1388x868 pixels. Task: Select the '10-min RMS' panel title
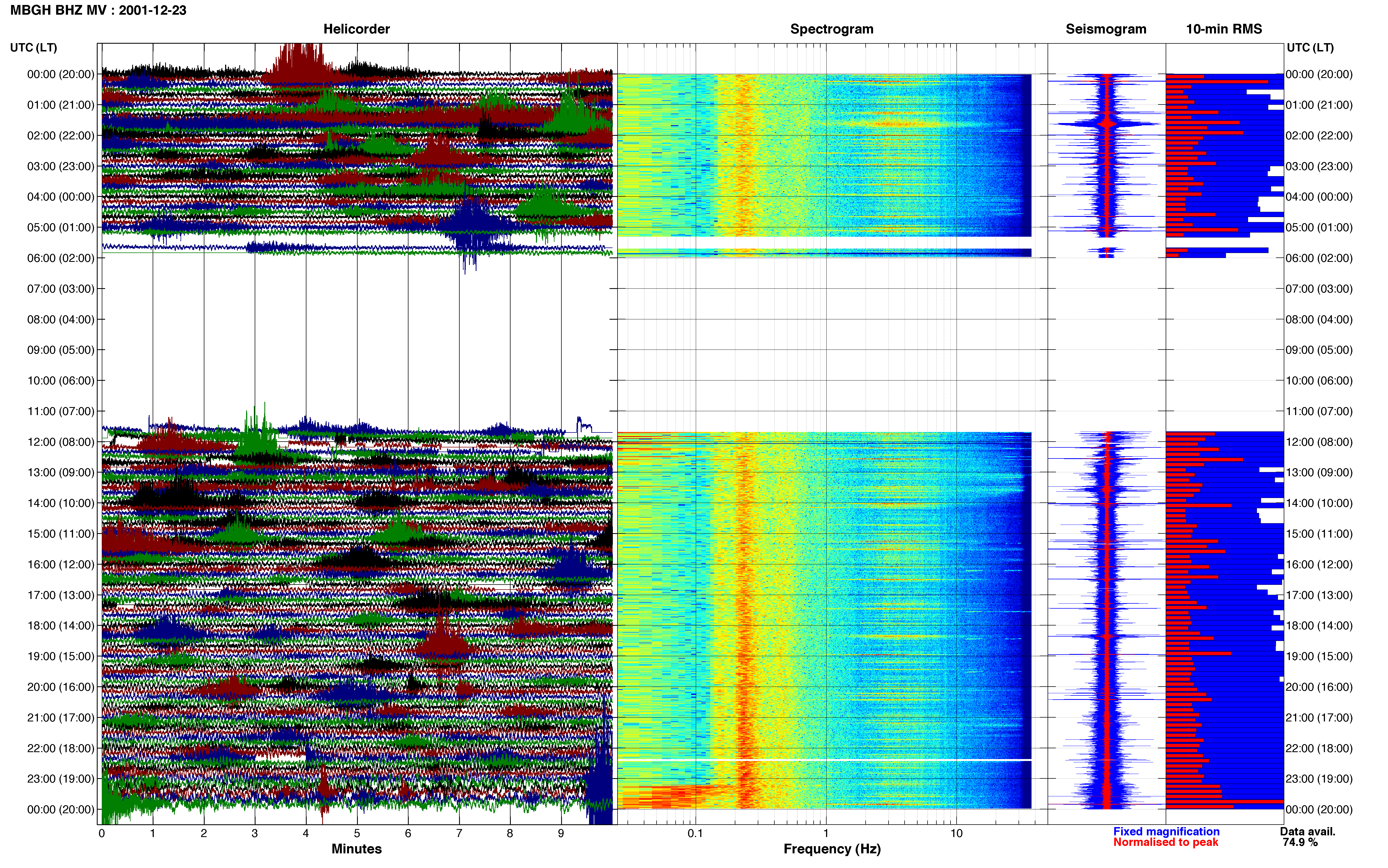(1224, 29)
